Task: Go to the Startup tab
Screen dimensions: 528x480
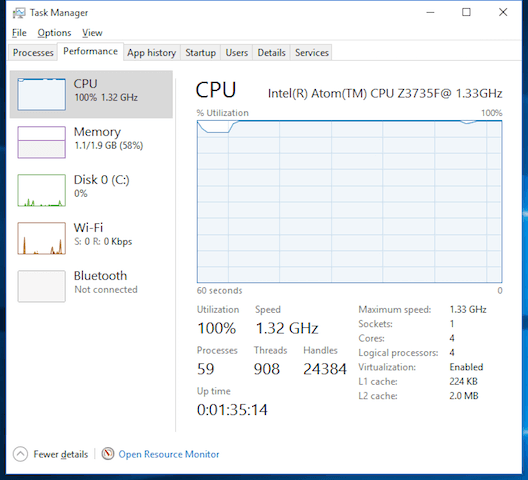Action: coord(200,53)
